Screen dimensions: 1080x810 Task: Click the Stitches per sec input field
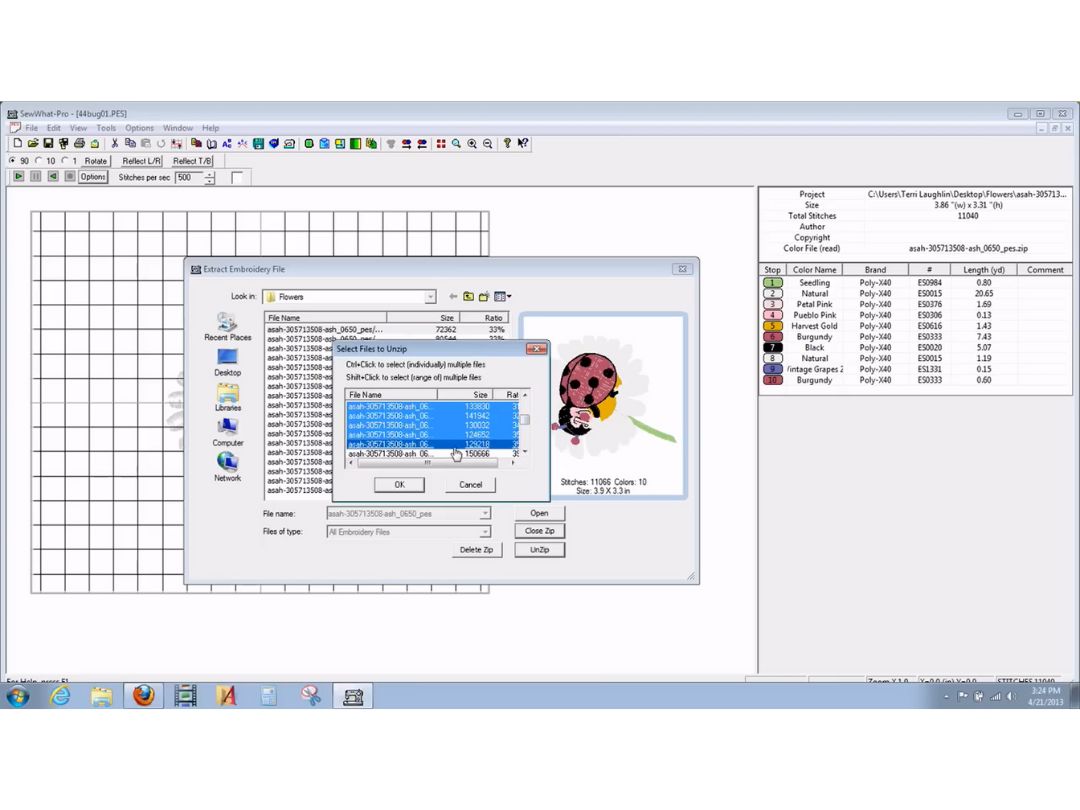189,178
